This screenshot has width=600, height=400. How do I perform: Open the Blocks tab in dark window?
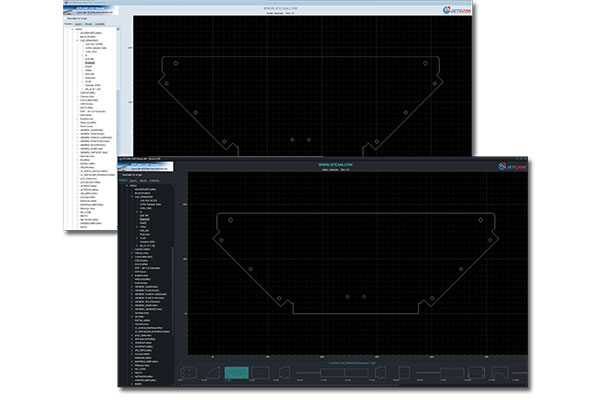coord(143,180)
